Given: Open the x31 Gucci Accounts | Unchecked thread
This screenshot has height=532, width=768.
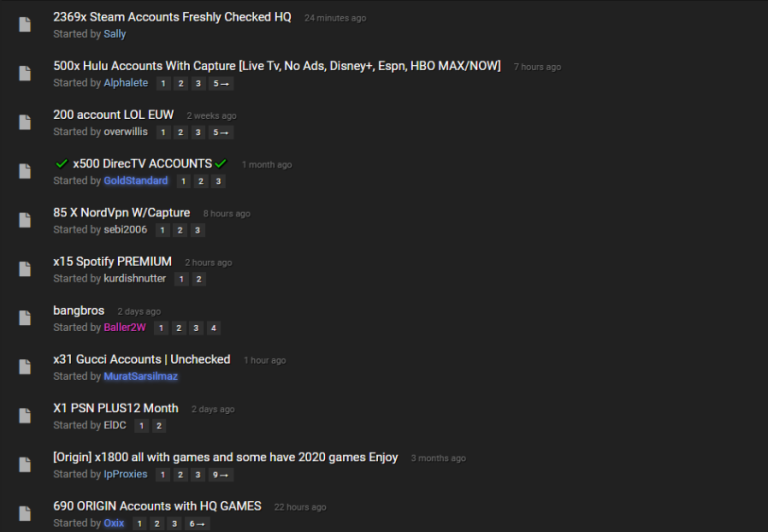Looking at the screenshot, I should click(x=142, y=359).
